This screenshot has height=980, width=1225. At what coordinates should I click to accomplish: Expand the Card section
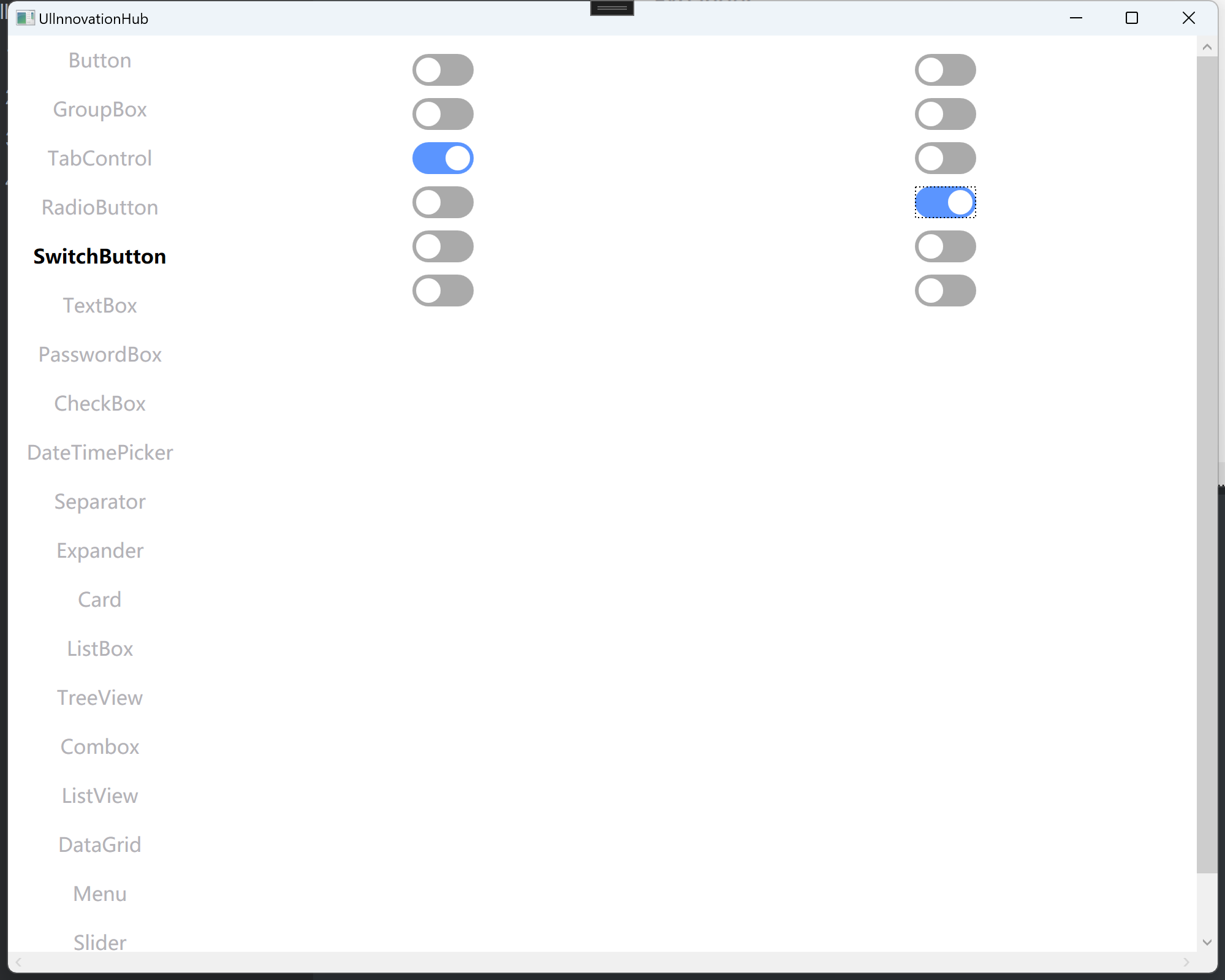click(99, 599)
